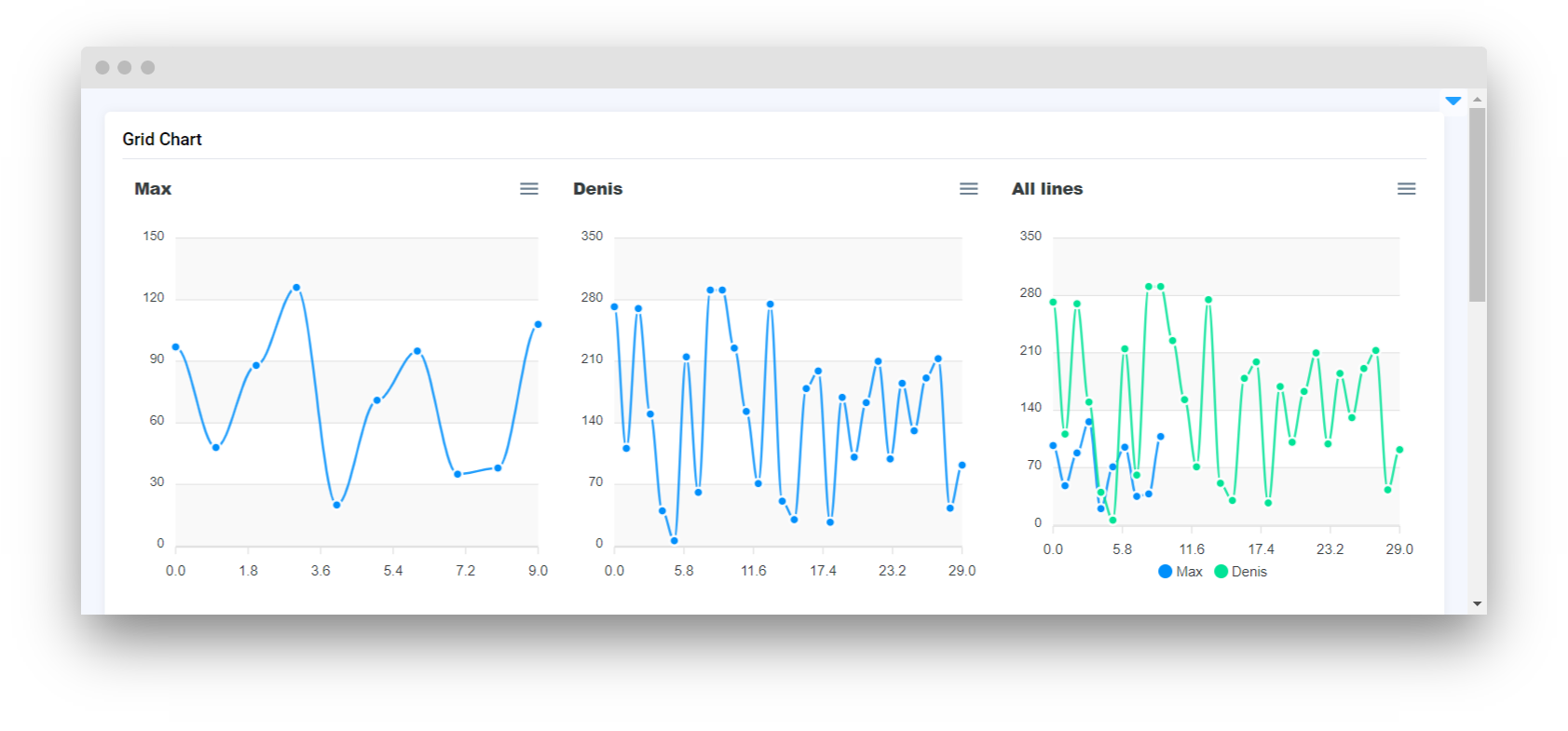Open the All lines chart context menu

point(1407,189)
